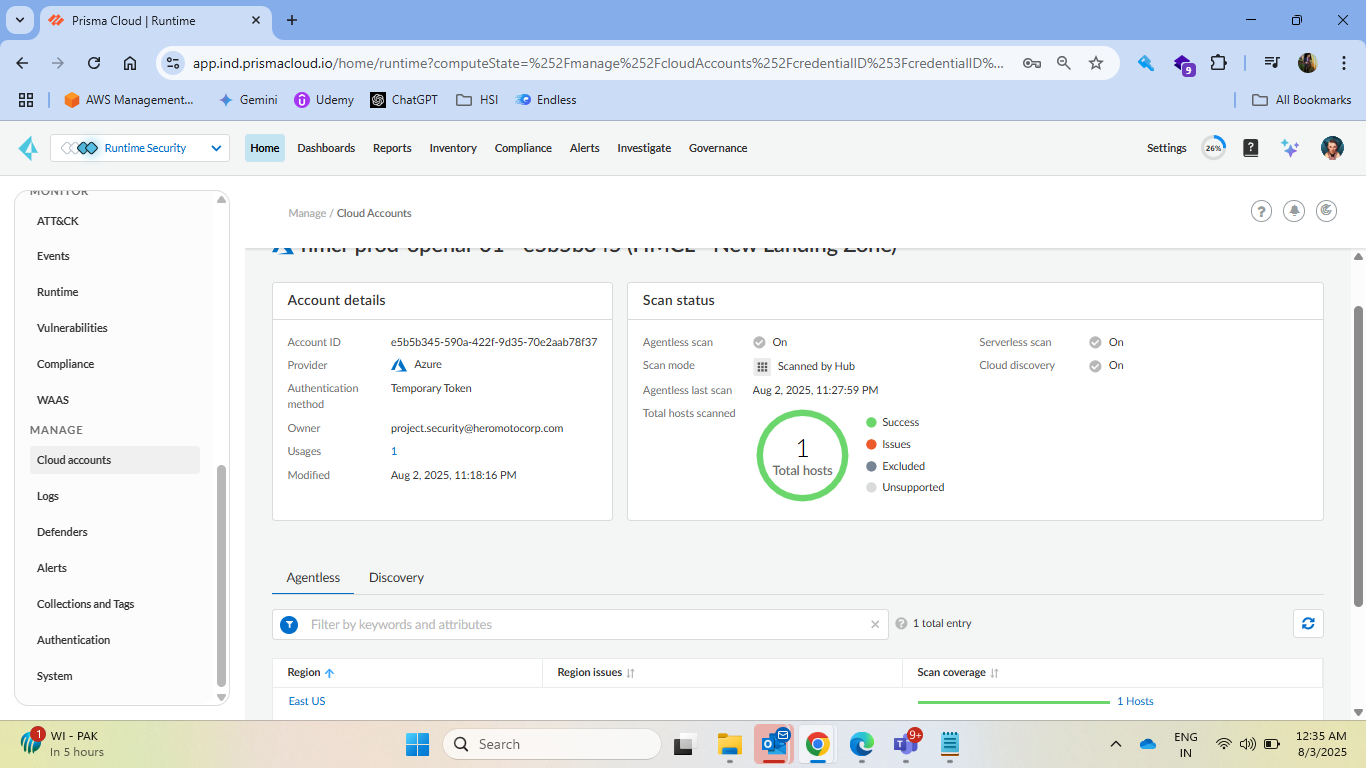Click the filter funnel icon
The height and width of the screenshot is (768, 1366).
[x=289, y=625]
